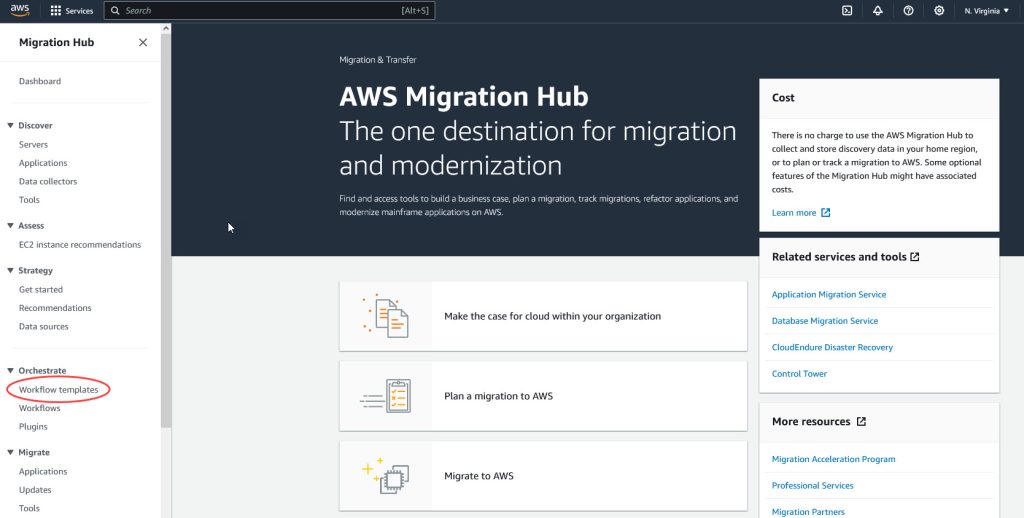Open Professional Services link
The image size is (1024, 518).
pyautogui.click(x=812, y=485)
